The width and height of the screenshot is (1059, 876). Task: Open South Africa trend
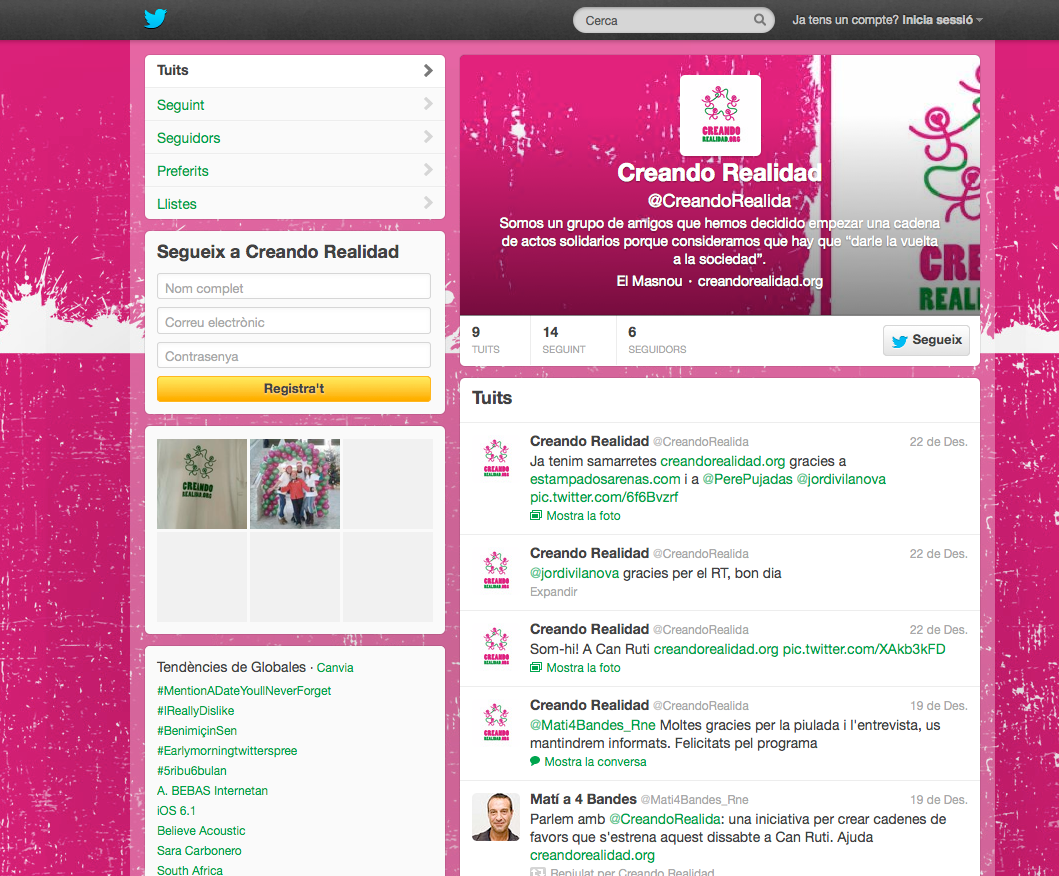click(x=190, y=870)
